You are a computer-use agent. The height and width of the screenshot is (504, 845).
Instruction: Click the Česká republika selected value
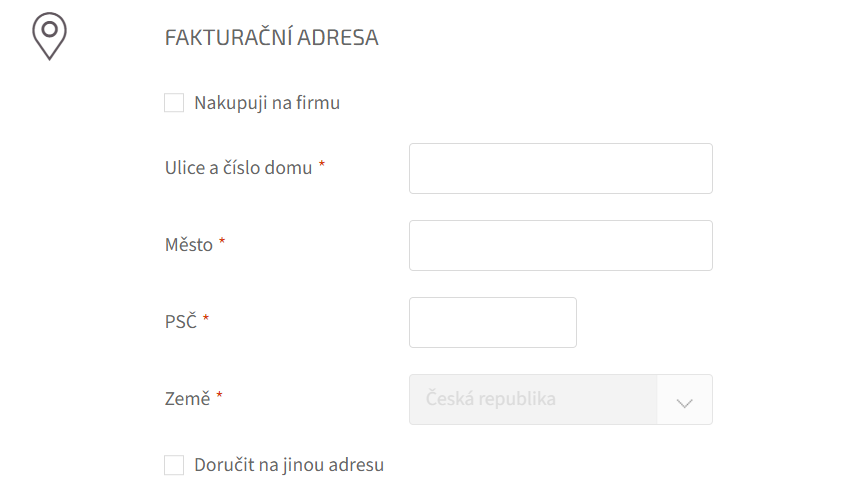491,399
